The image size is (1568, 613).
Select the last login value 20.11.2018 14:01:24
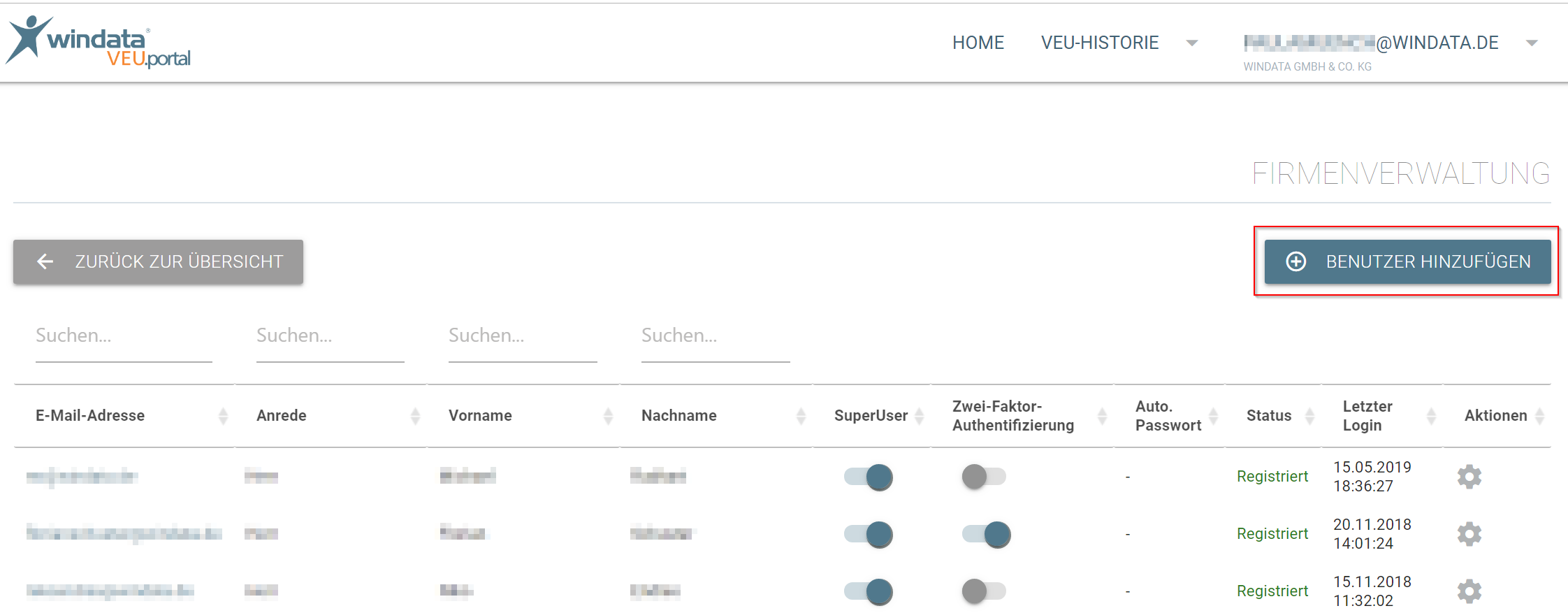[x=1372, y=534]
